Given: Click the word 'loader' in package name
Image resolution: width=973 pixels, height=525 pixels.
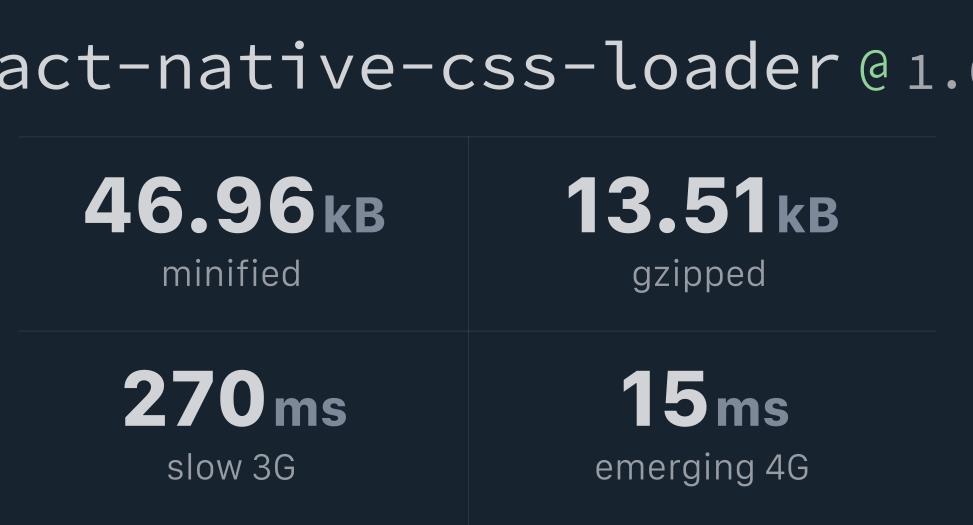Looking at the screenshot, I should [x=722, y=66].
